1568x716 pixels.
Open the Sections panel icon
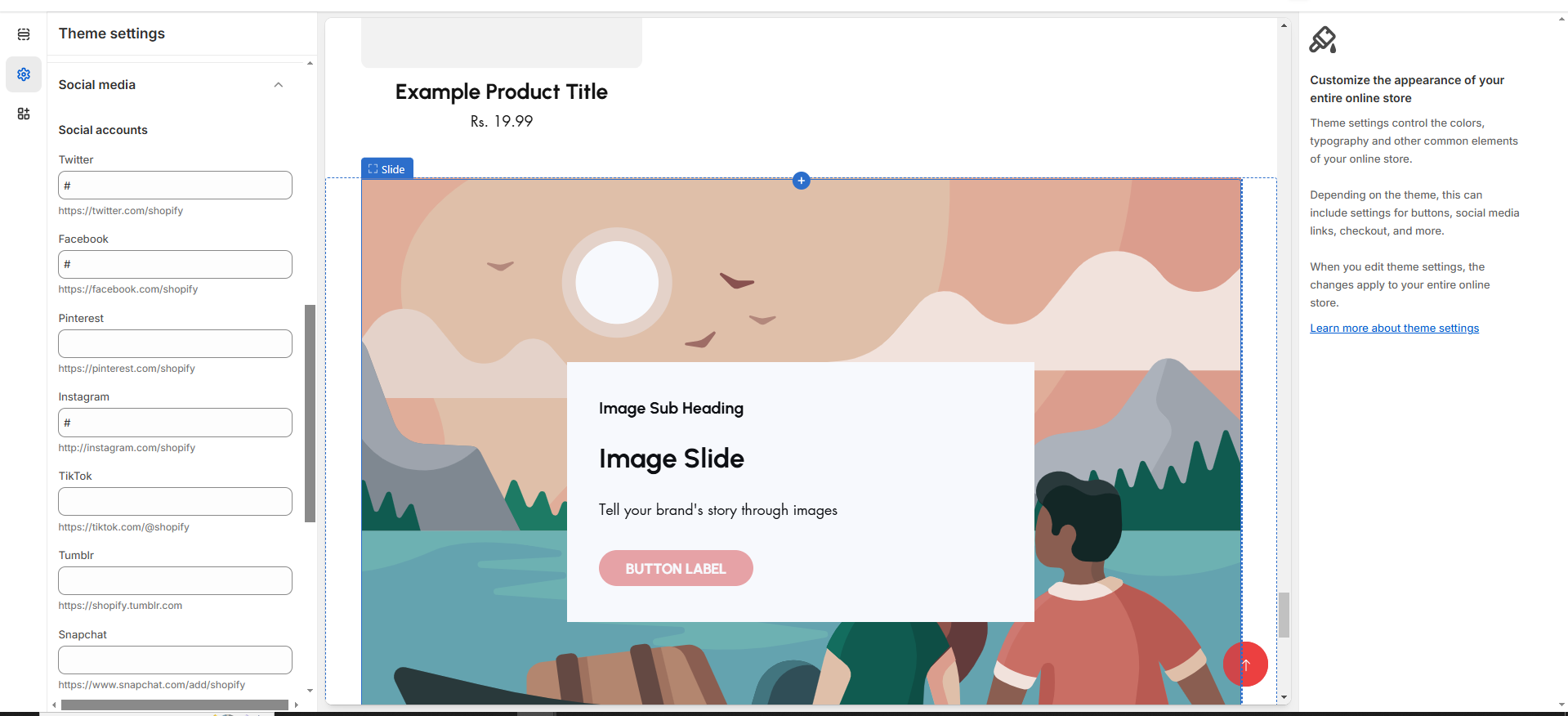tap(24, 34)
